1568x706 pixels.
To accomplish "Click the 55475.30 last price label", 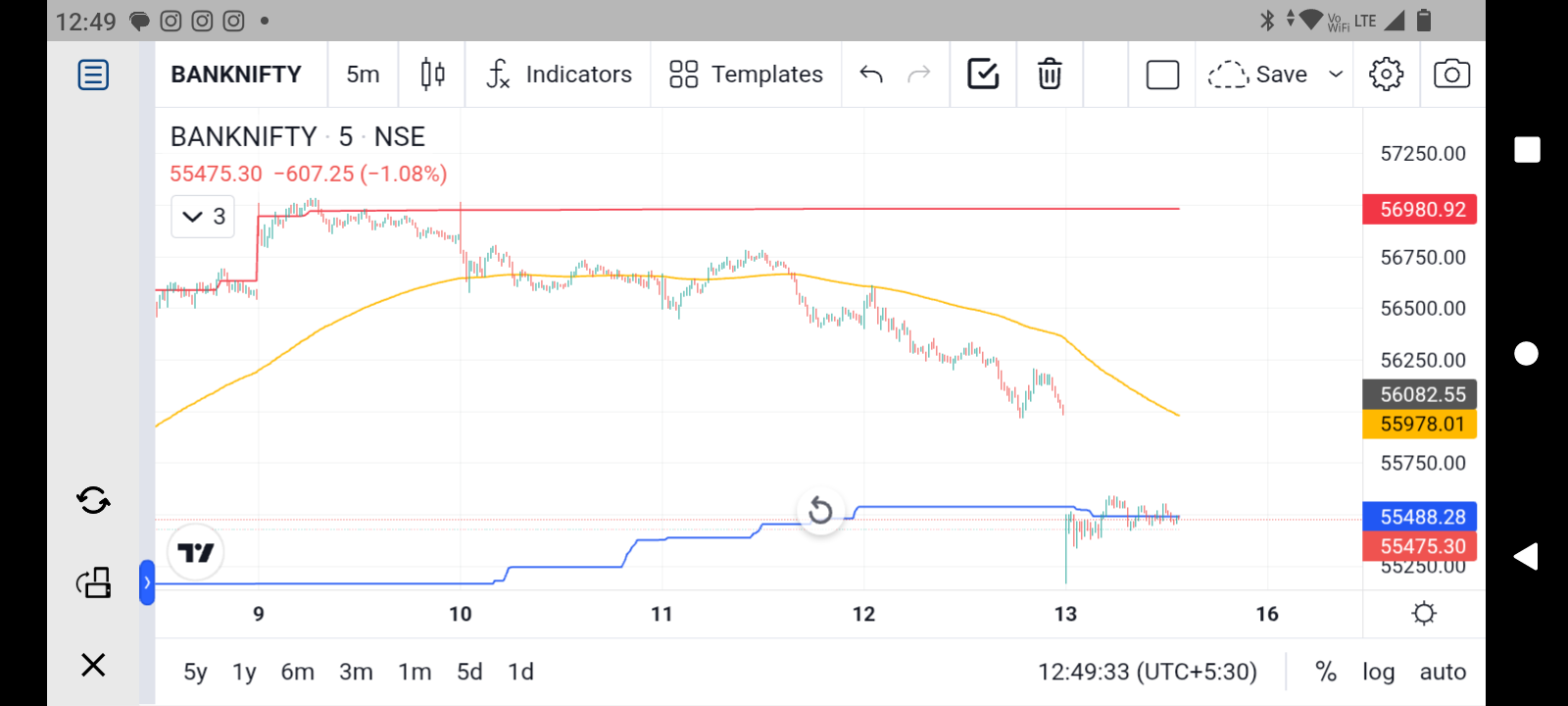I will [1420, 546].
